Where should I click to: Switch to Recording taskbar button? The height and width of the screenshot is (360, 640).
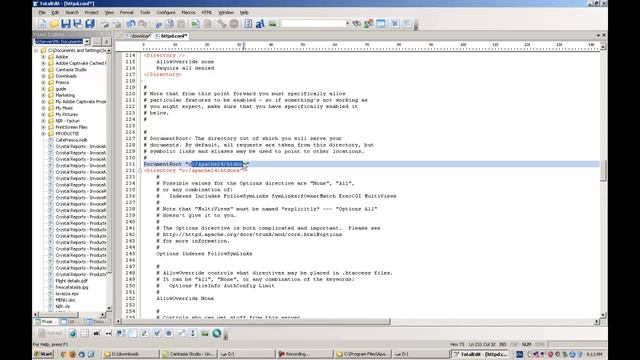click(x=304, y=354)
